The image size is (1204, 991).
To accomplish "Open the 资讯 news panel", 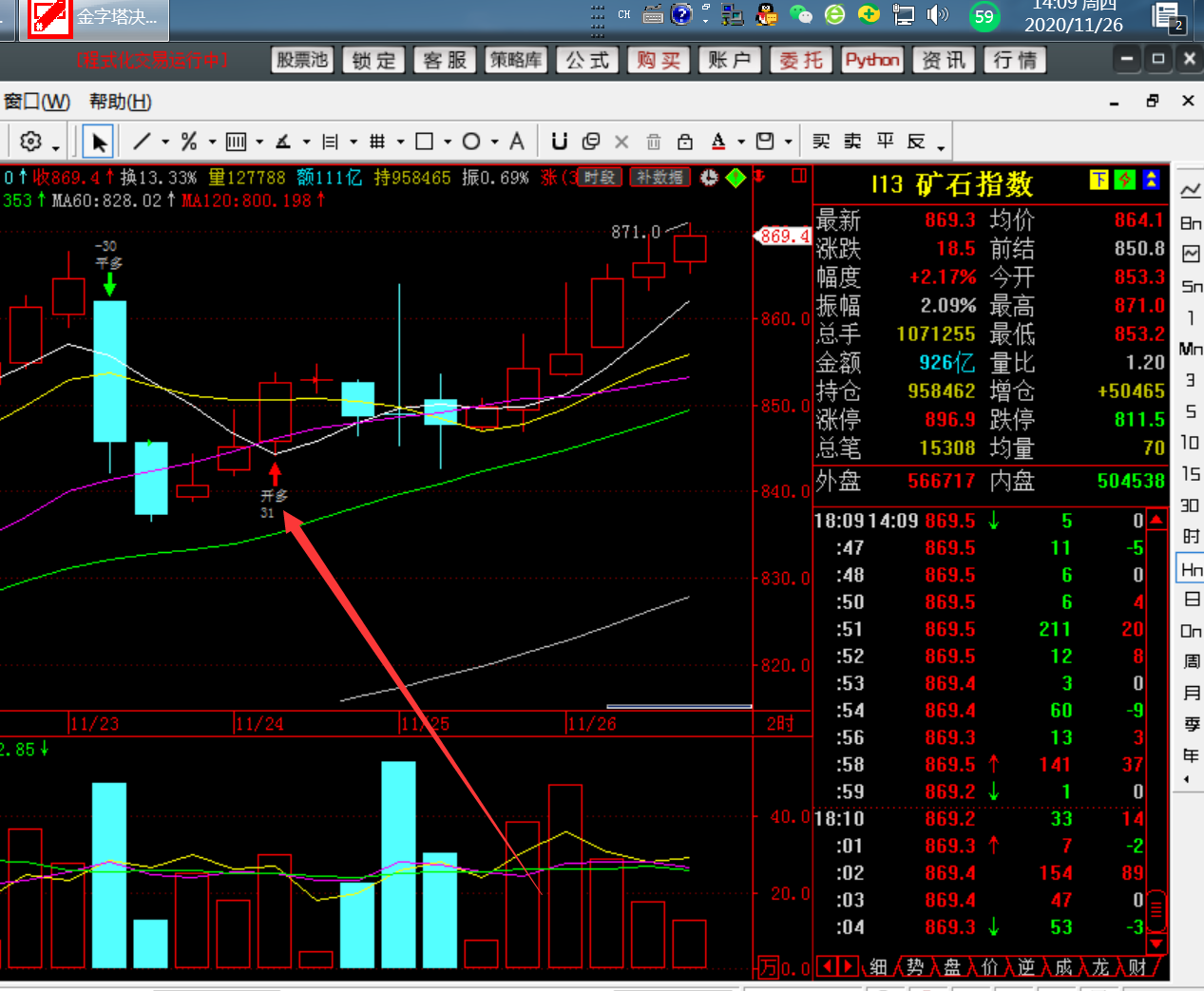I will pos(944,60).
